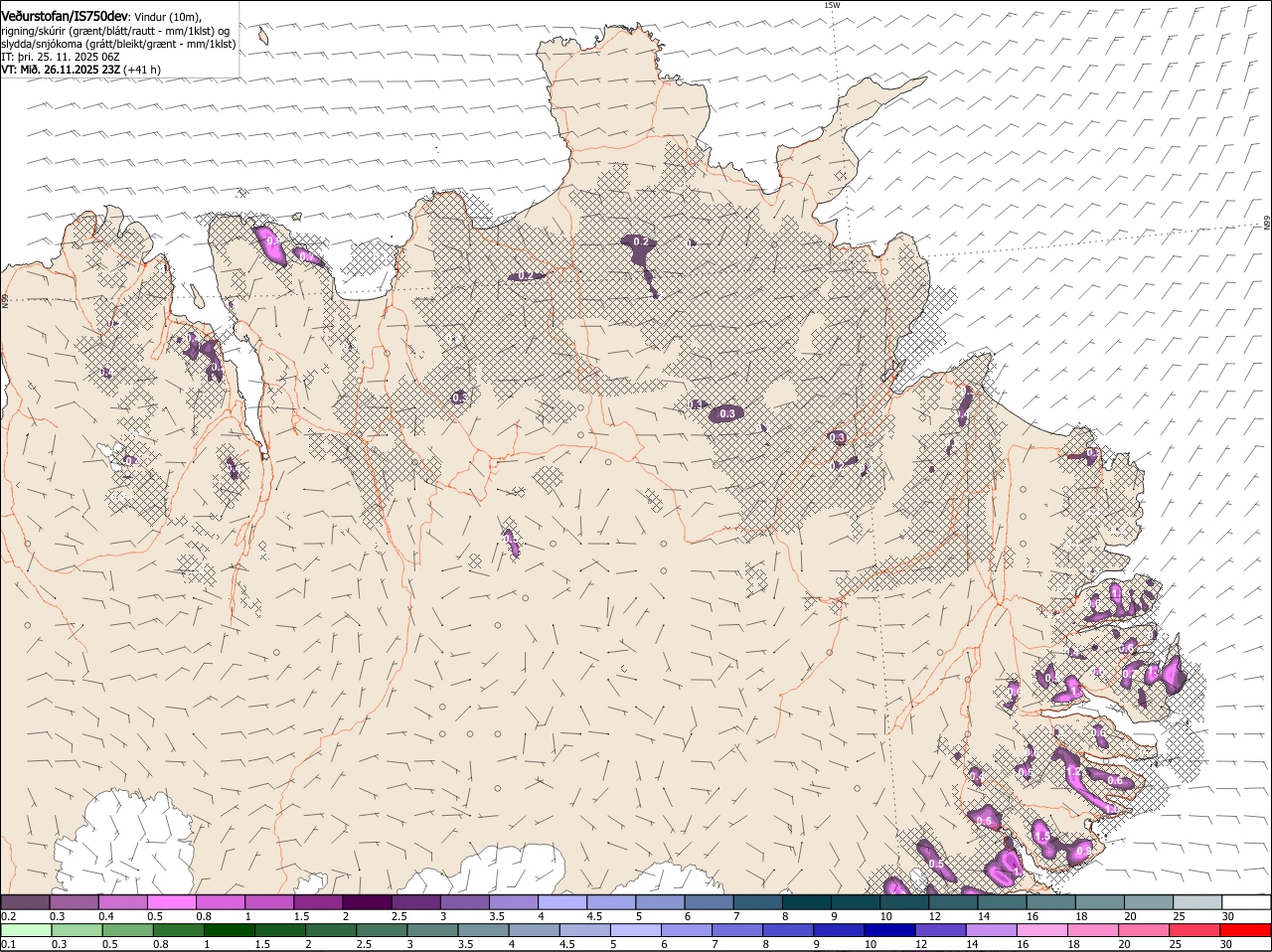The image size is (1272, 952).
Task: Select the violet 3.5 swatch in snow scale
Action: pos(513,901)
